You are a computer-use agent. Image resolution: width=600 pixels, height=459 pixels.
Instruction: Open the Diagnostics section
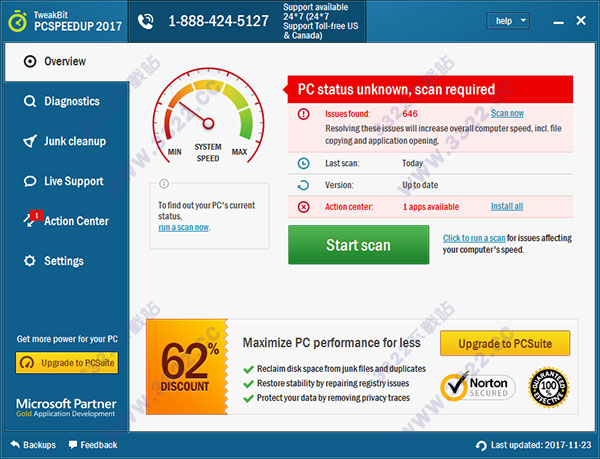click(x=67, y=101)
